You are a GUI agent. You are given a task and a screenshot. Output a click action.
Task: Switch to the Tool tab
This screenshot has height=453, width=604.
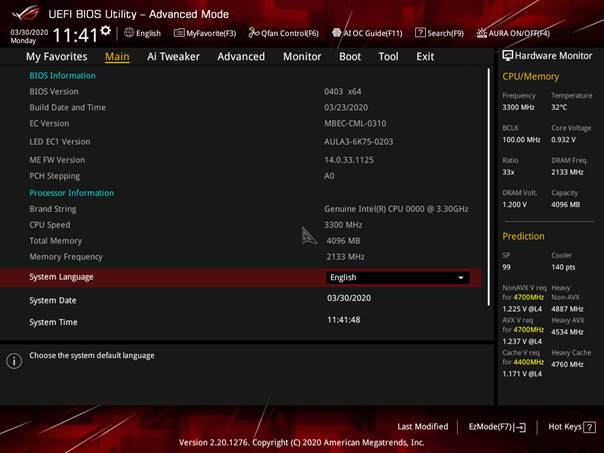click(x=388, y=57)
